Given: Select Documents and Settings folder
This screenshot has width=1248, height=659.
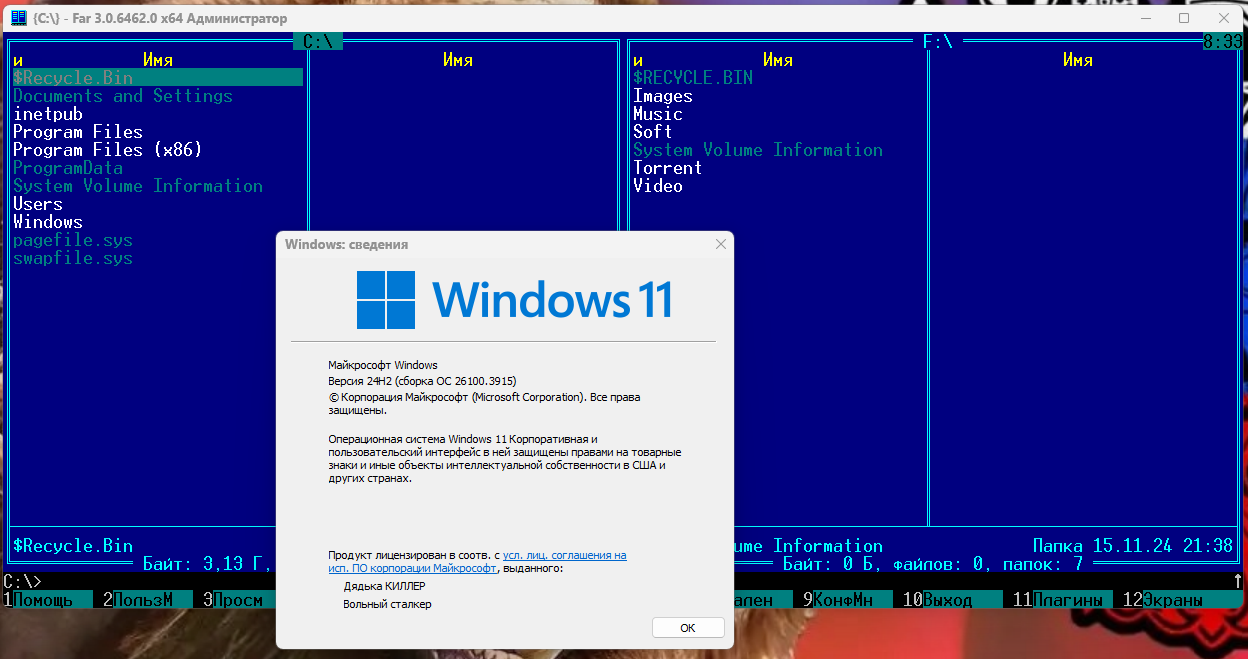Looking at the screenshot, I should pos(123,96).
